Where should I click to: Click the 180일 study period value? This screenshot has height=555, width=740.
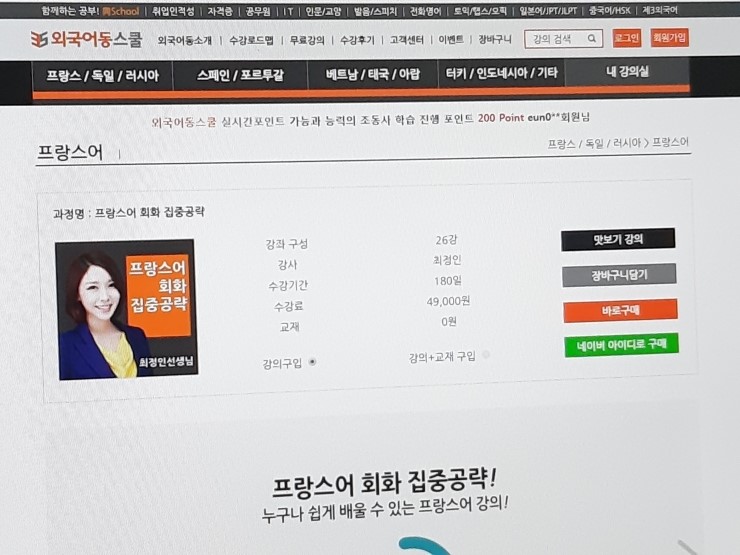tap(447, 281)
